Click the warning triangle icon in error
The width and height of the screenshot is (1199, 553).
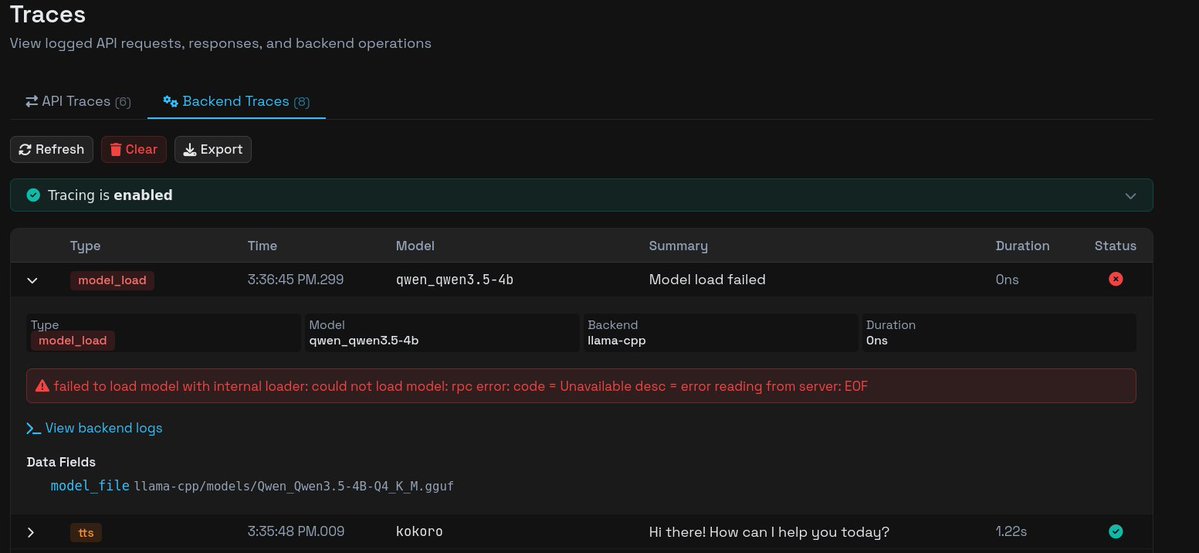pyautogui.click(x=41, y=386)
